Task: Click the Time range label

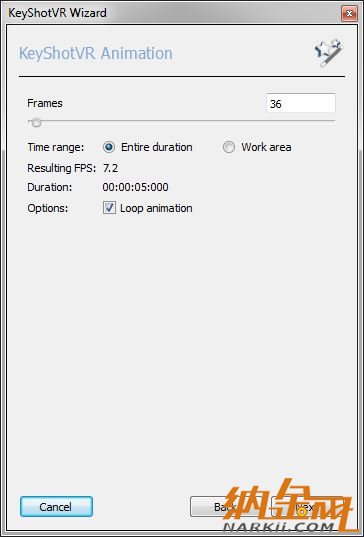Action: [x=55, y=147]
